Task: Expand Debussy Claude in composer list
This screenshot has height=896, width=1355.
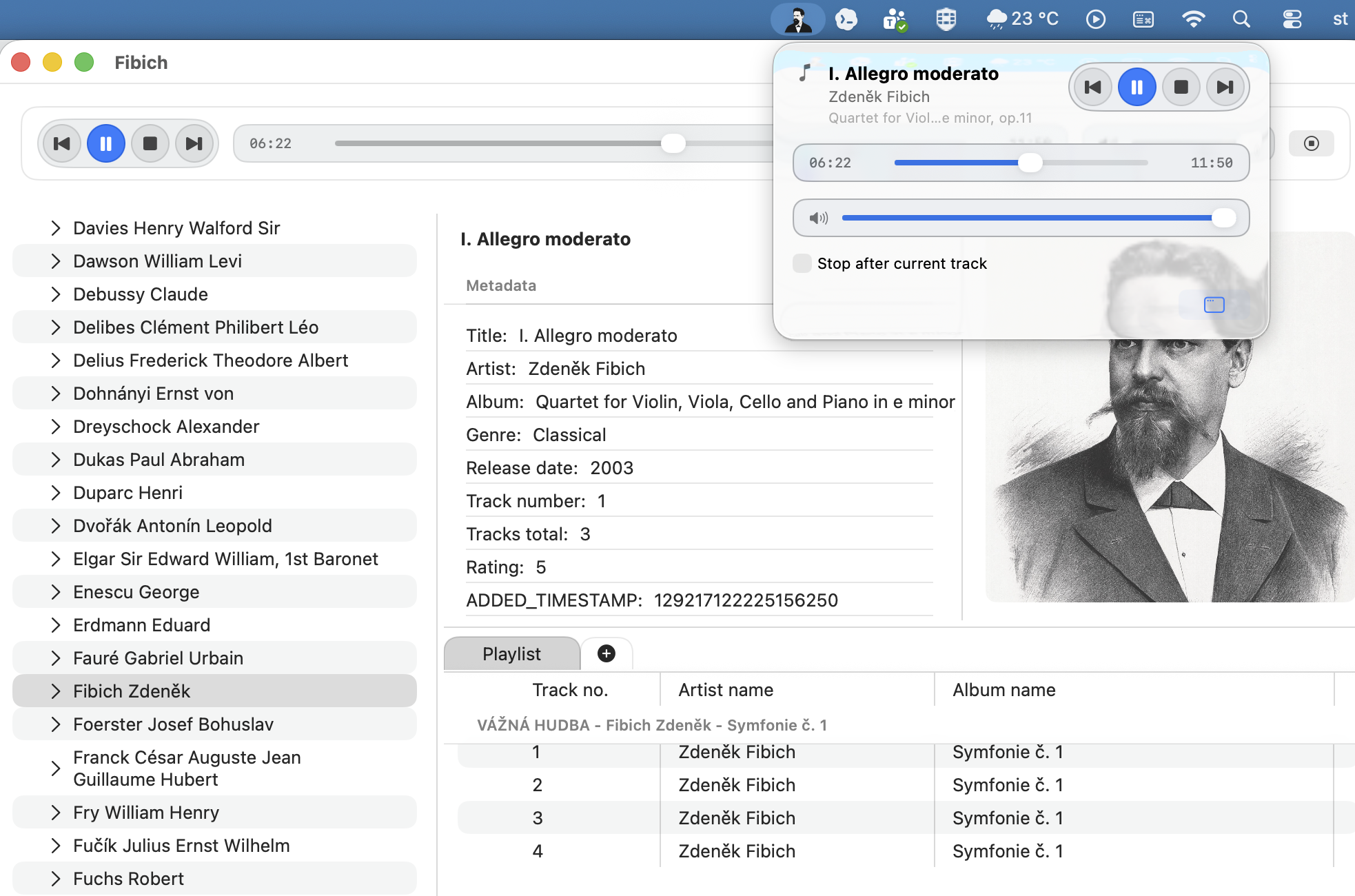Action: coord(56,294)
